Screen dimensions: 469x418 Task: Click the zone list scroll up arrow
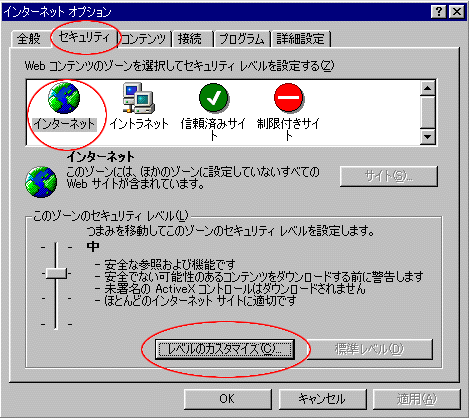tap(427, 89)
